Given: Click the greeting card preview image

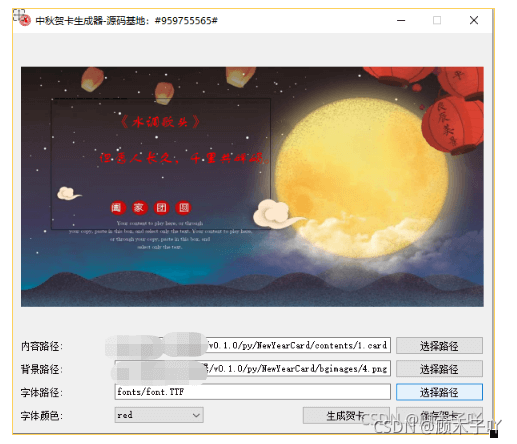Looking at the screenshot, I should tap(252, 187).
